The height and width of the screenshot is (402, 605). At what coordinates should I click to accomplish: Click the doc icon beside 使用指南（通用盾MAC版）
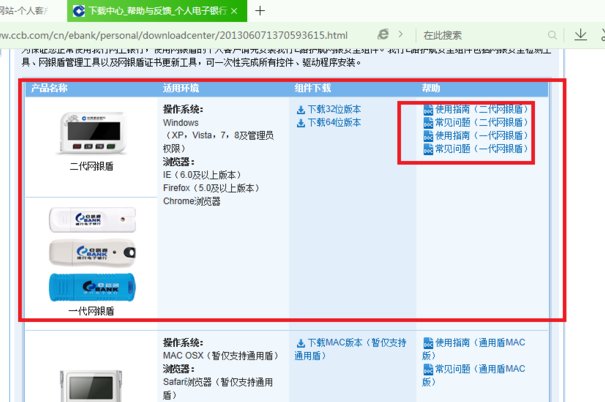point(428,343)
